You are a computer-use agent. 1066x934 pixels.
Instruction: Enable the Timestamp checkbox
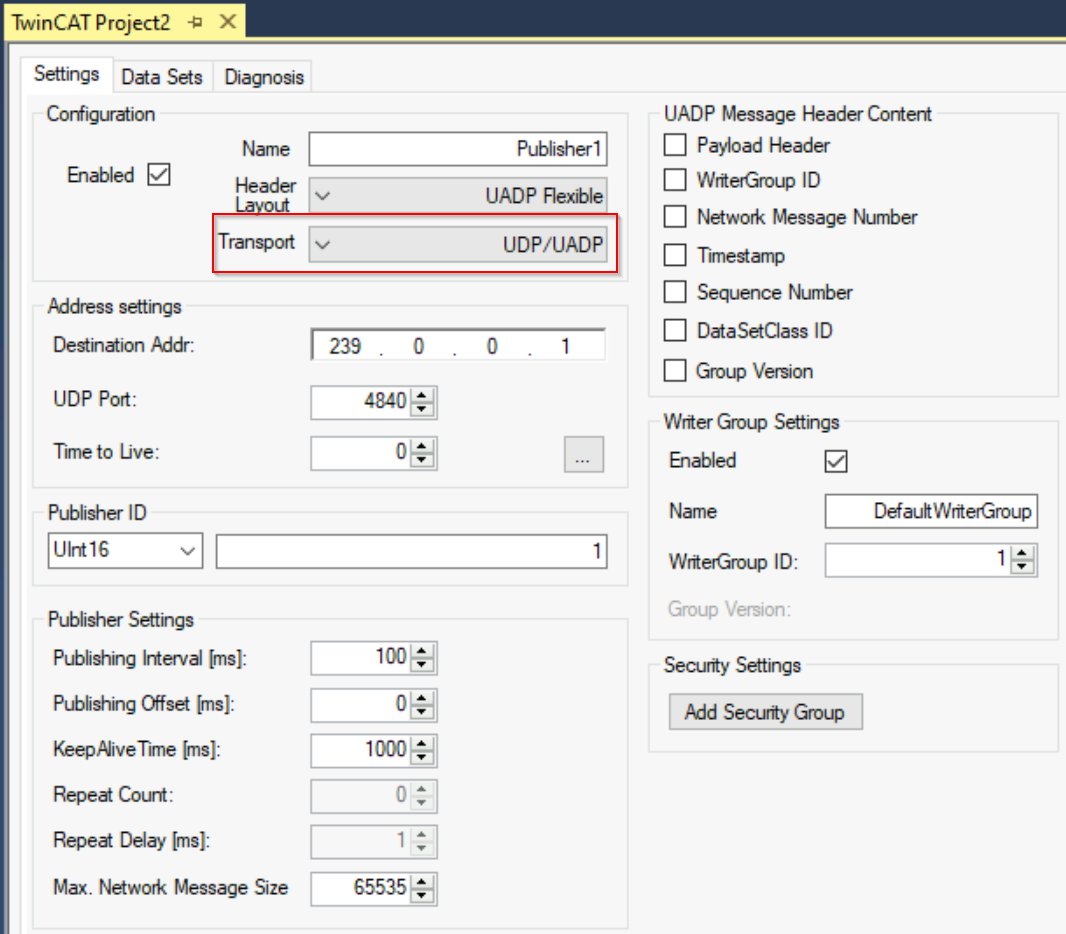(x=675, y=255)
